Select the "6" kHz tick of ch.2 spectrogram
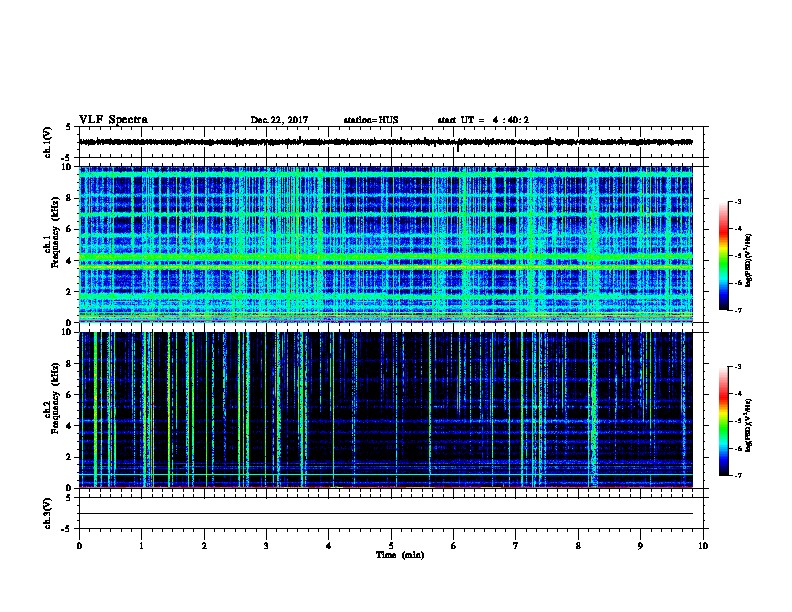The image size is (792, 612). point(69,395)
